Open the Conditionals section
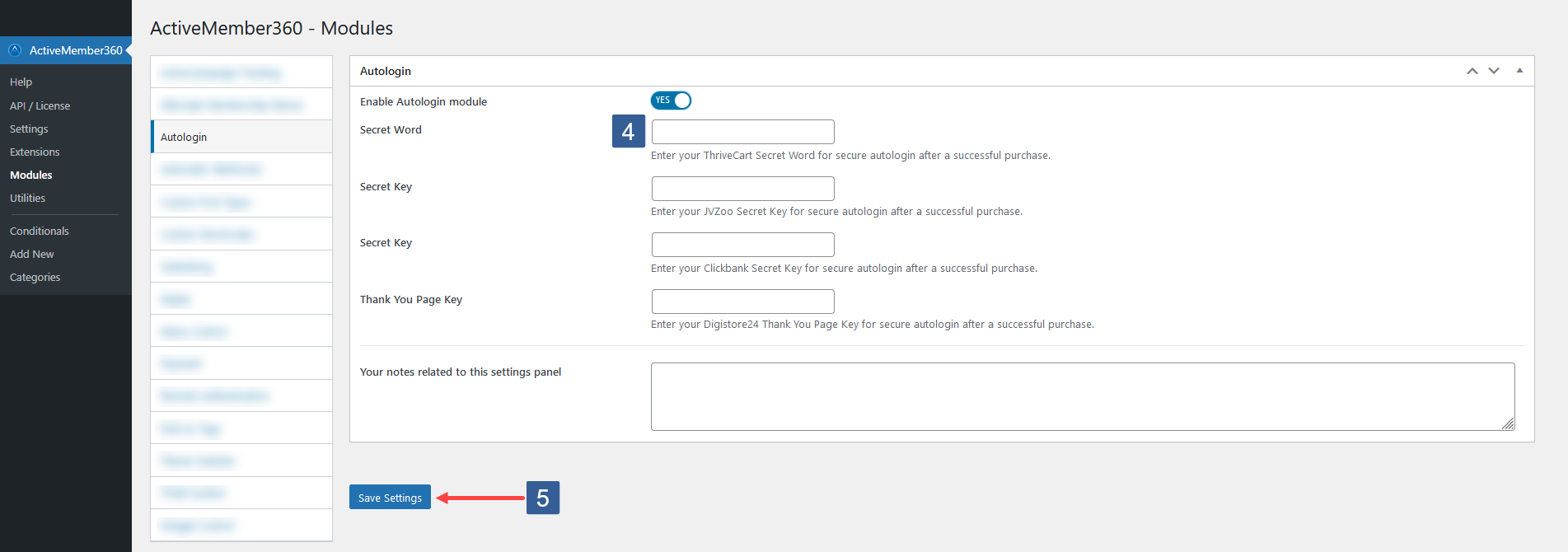 point(39,231)
